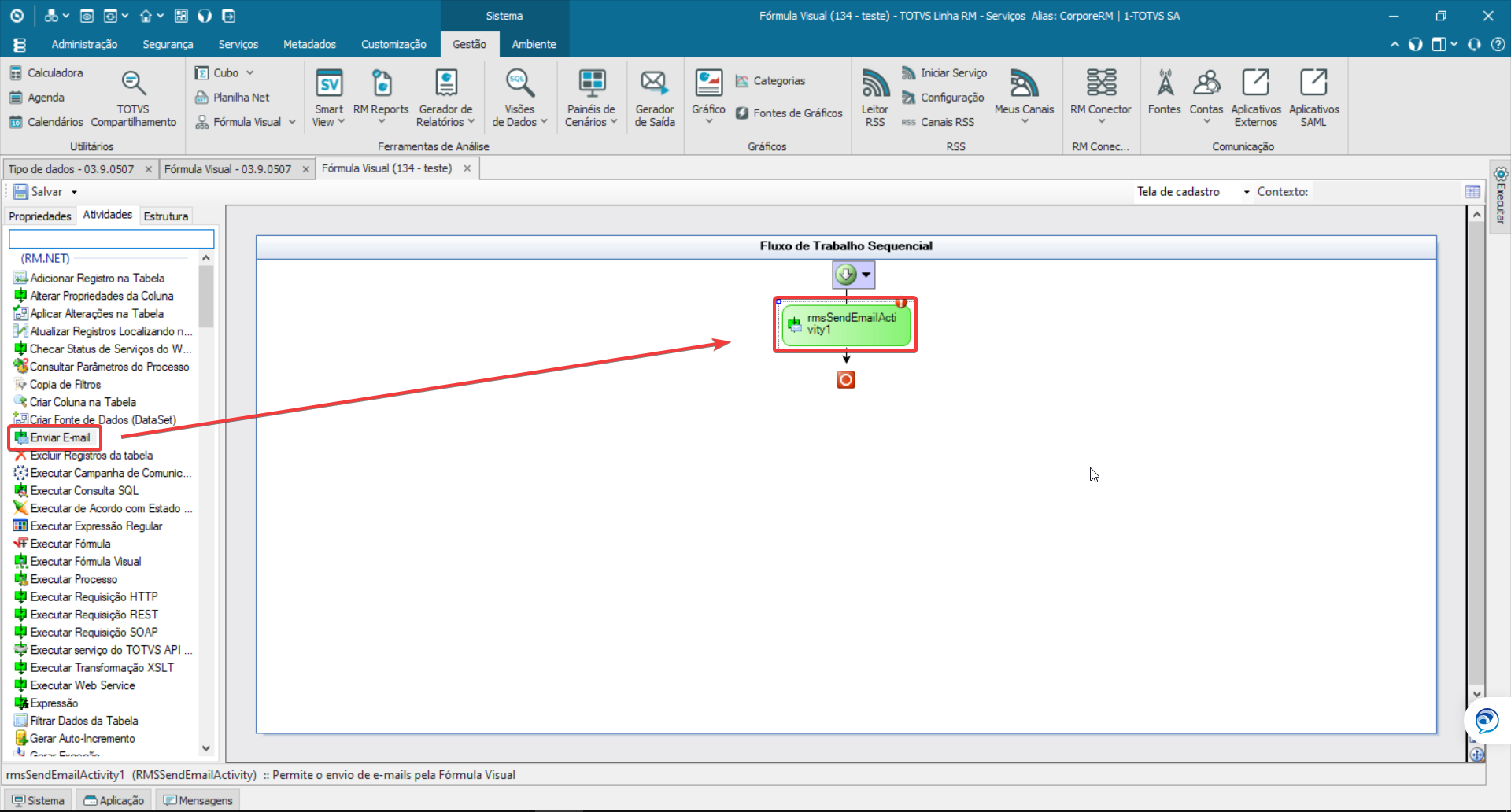Switch to the Estrutura tab
The width and height of the screenshot is (1511, 812).
tap(165, 216)
